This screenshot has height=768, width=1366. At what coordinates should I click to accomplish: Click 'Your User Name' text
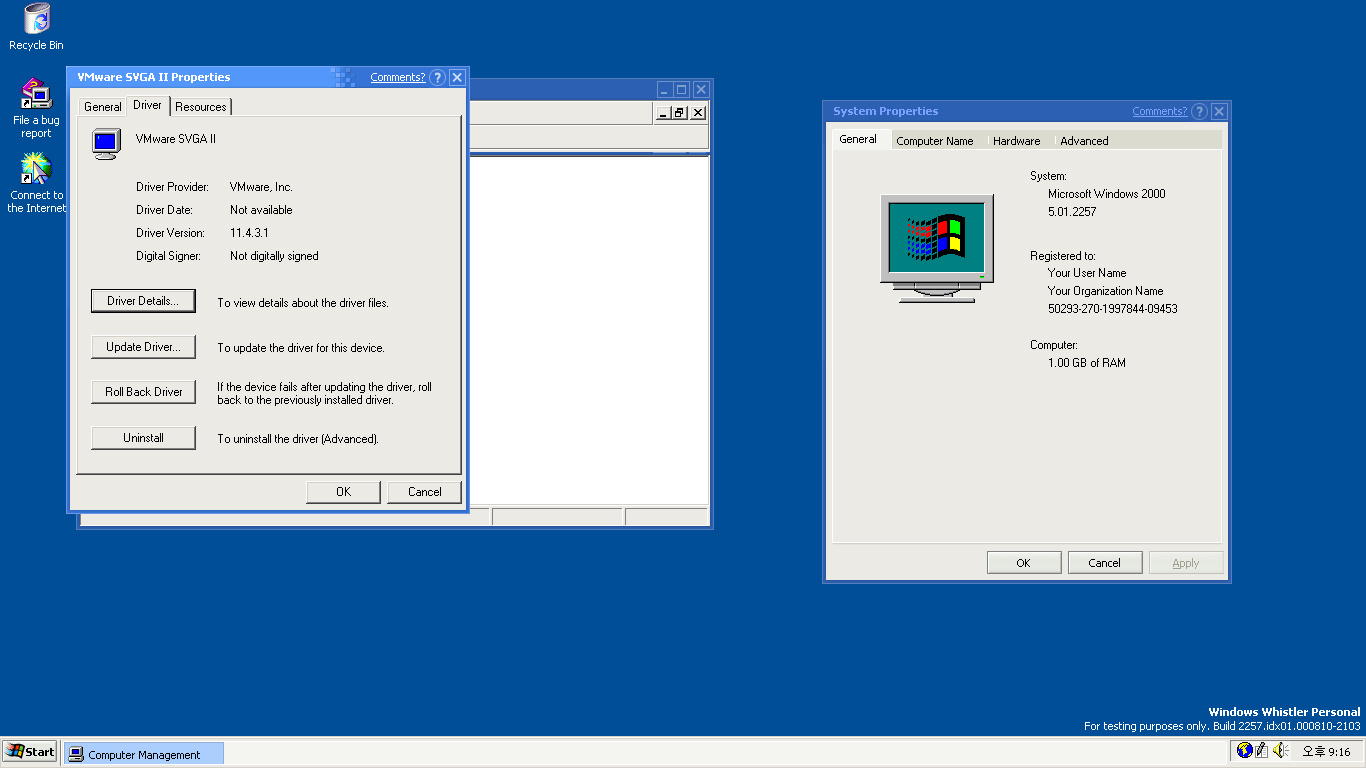pos(1087,273)
